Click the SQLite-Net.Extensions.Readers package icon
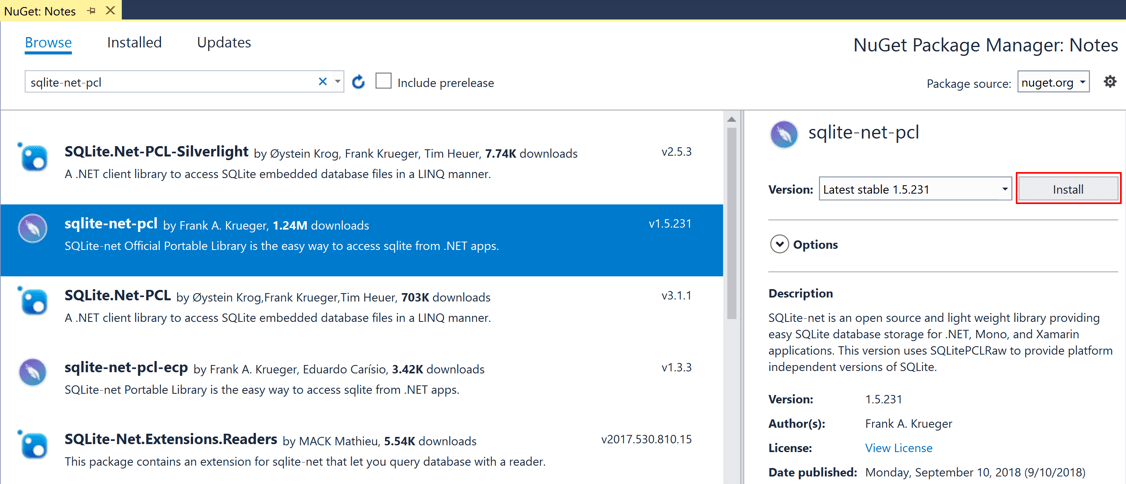1126x484 pixels. coord(32,443)
